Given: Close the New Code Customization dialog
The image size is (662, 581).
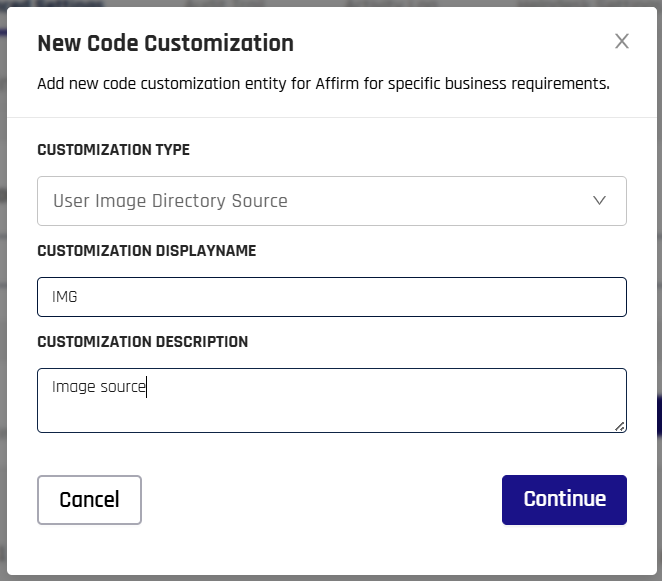Looking at the screenshot, I should [622, 42].
